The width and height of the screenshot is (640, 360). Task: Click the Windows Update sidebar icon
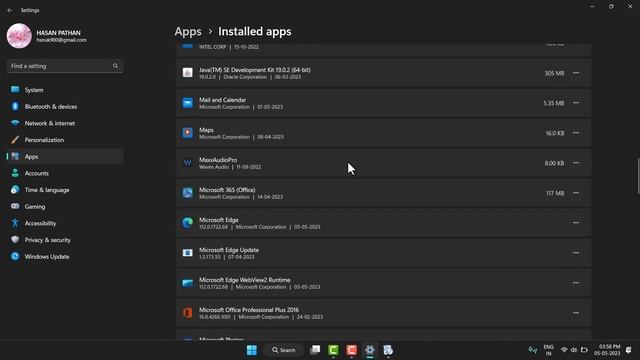pos(15,256)
